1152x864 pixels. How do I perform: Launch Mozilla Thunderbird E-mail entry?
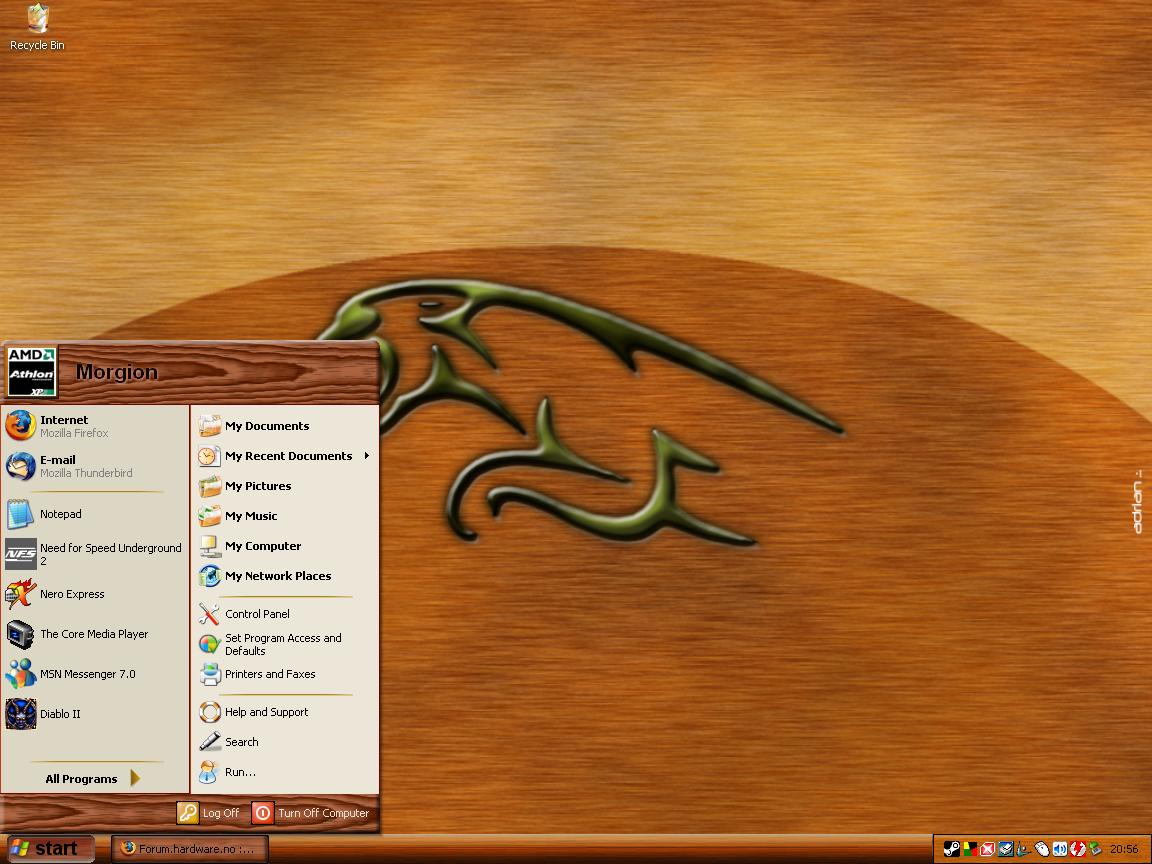(95, 466)
